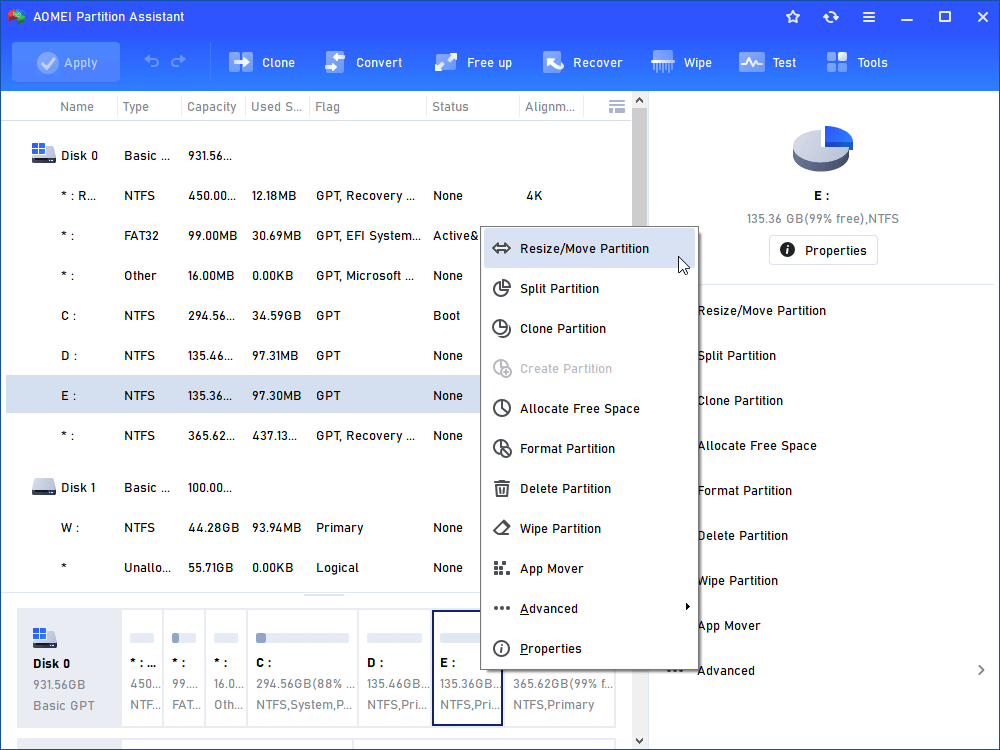Sort by the Name column header
This screenshot has height=750, width=1000.
point(77,107)
